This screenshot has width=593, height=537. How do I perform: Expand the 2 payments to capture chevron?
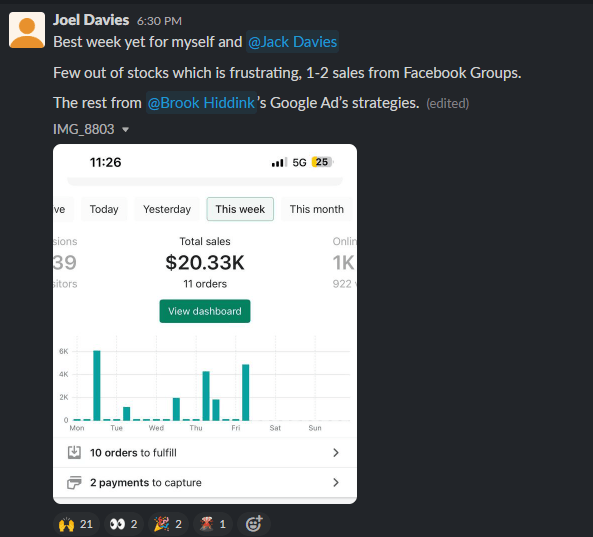[336, 482]
